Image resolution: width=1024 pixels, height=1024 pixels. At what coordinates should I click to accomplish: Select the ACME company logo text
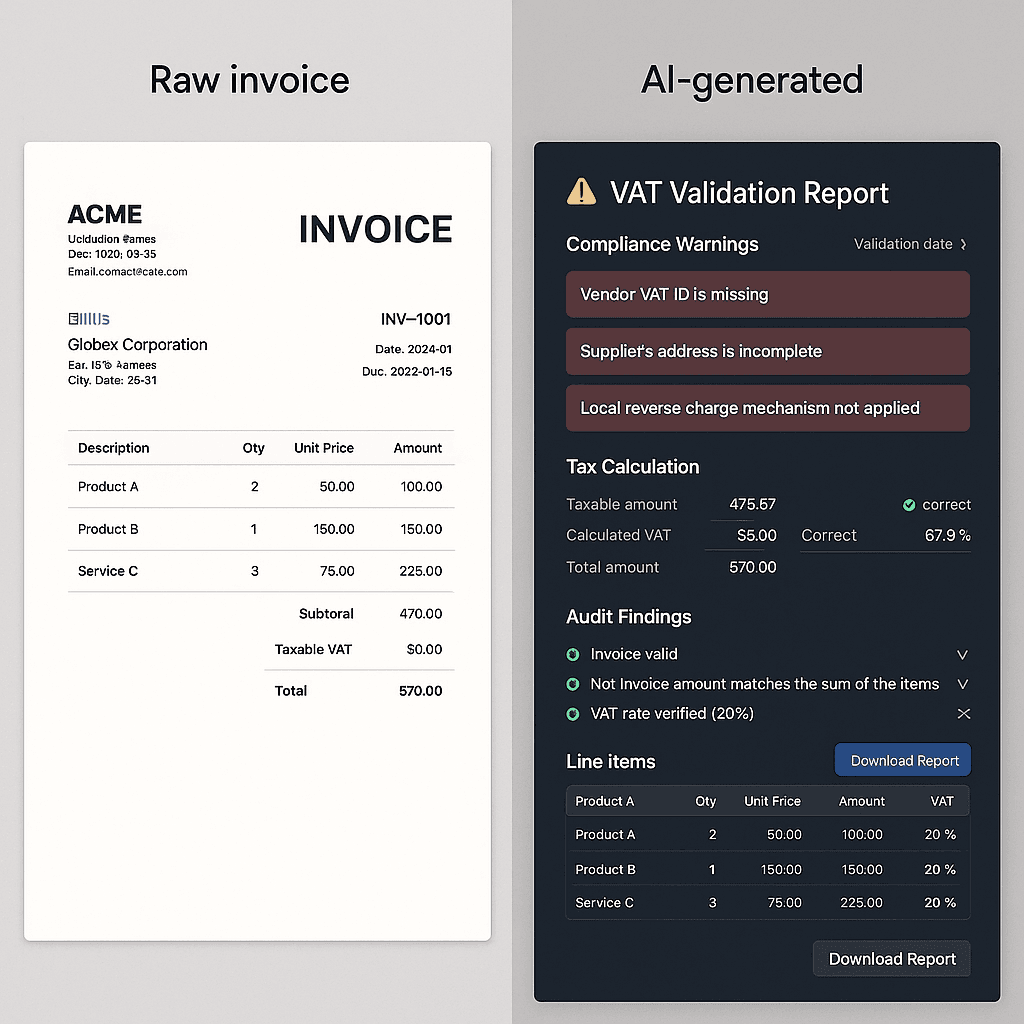104,214
